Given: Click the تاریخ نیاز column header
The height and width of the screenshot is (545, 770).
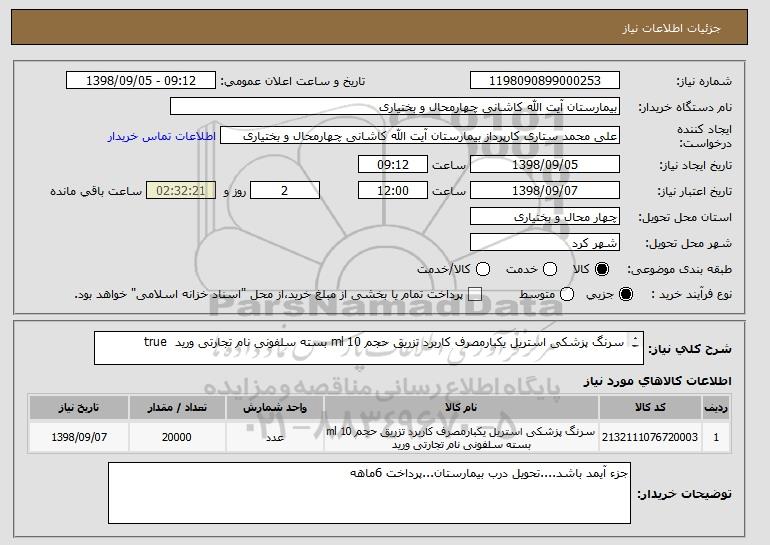Looking at the screenshot, I should pos(79,408).
